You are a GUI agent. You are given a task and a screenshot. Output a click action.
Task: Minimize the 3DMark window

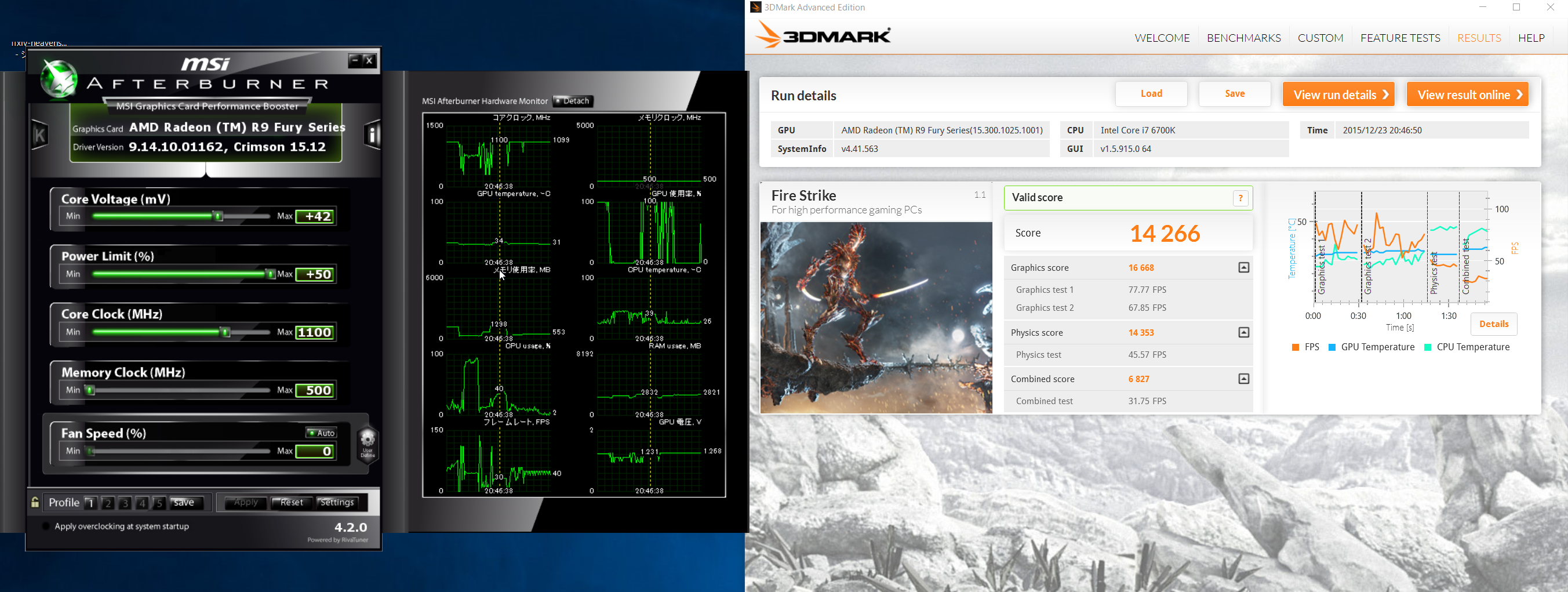tap(1483, 8)
